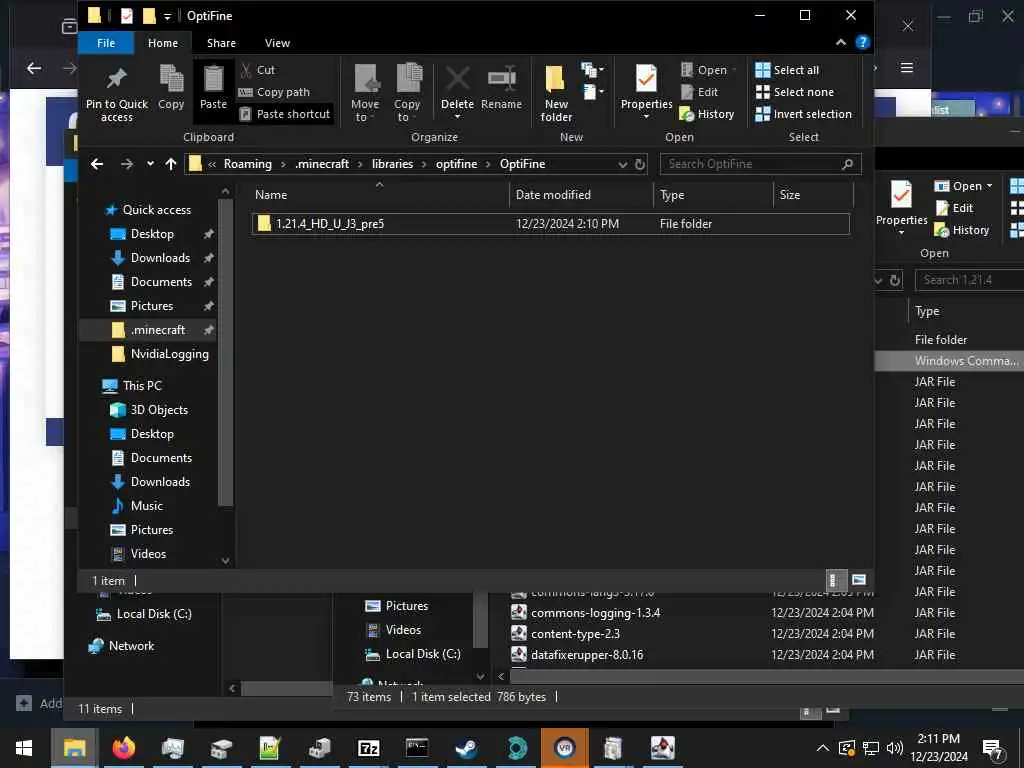Go up one folder level arrow
The height and width of the screenshot is (768, 1024).
pos(171,164)
